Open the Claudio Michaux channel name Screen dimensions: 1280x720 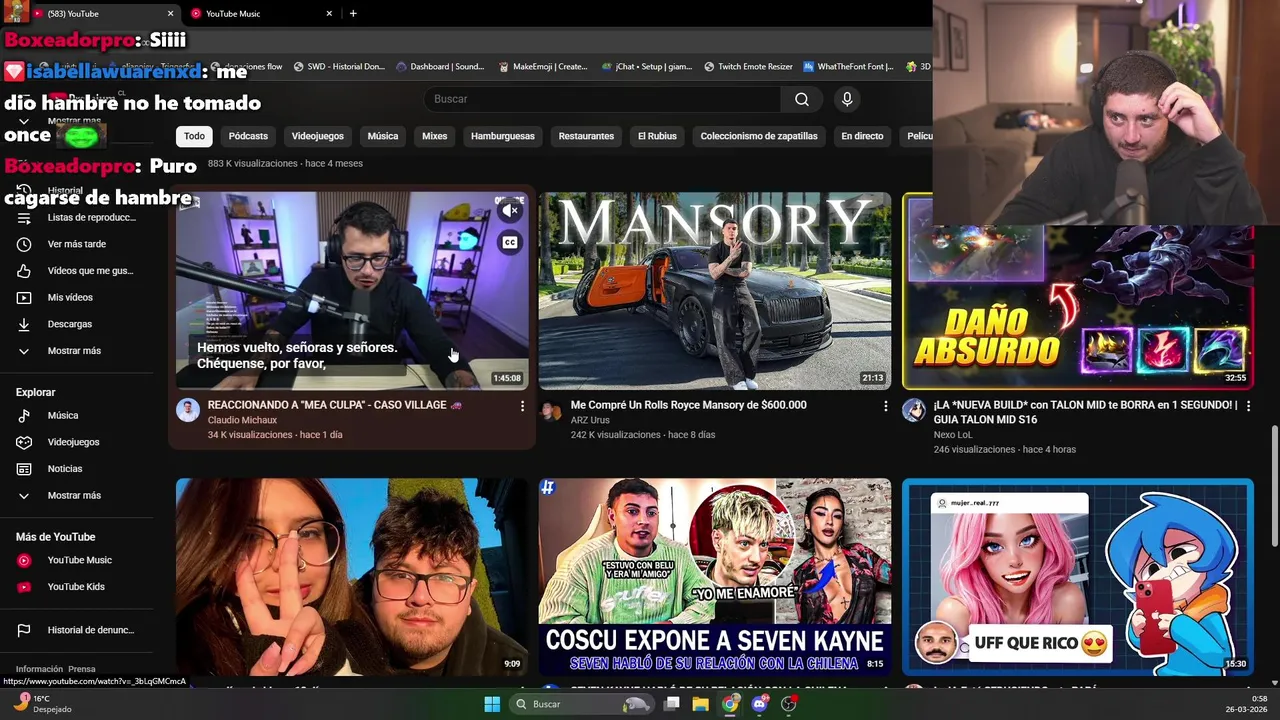pos(242,420)
